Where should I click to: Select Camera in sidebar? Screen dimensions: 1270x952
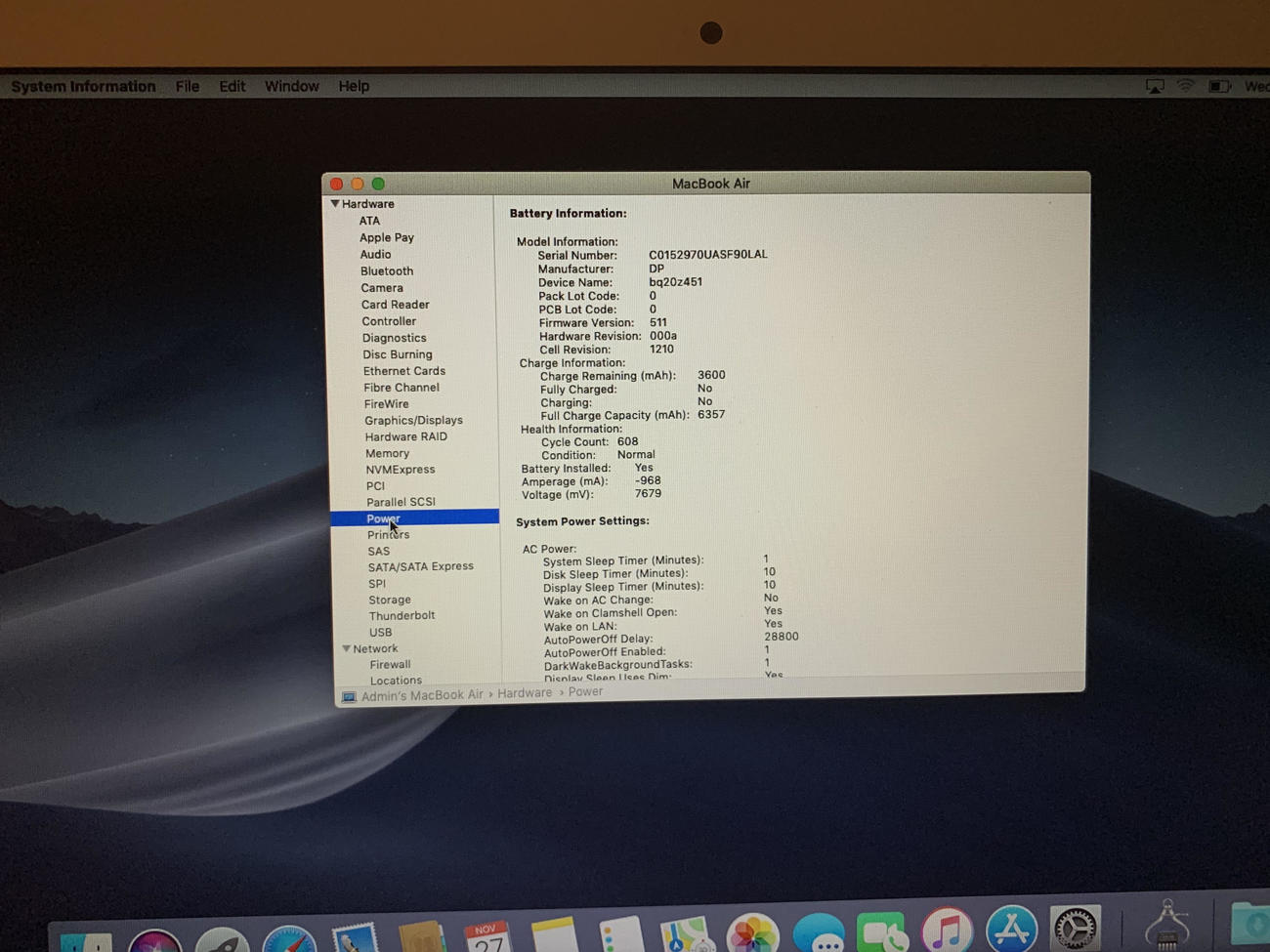382,288
